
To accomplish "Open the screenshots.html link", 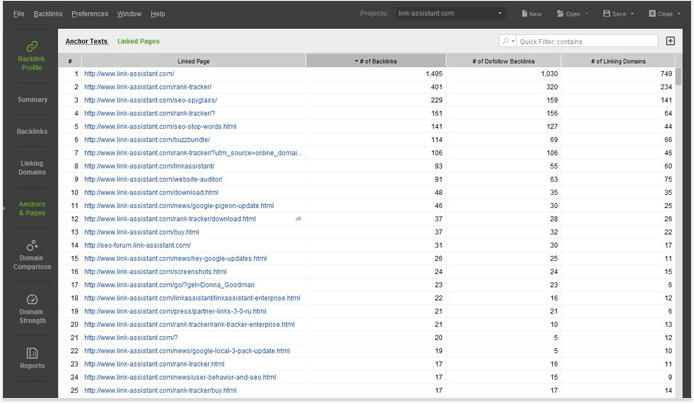I will click(155, 272).
